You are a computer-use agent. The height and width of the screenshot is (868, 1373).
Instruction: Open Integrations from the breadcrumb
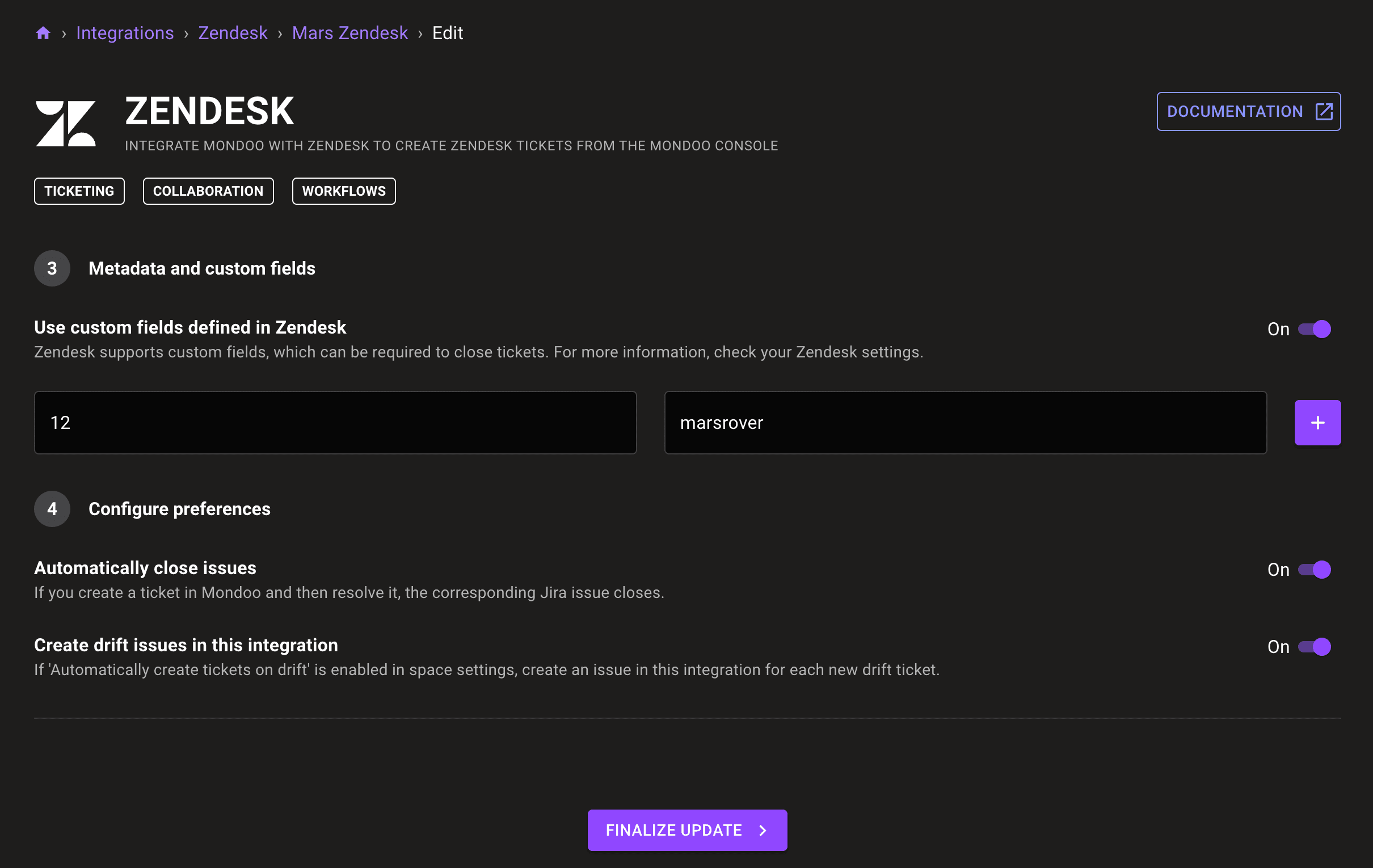point(125,33)
